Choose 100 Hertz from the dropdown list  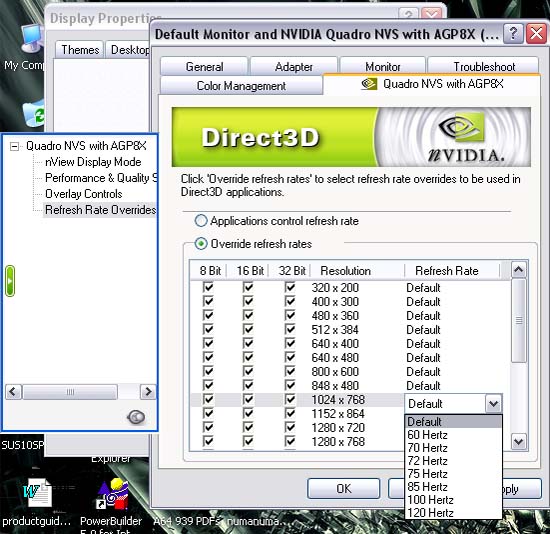453,500
